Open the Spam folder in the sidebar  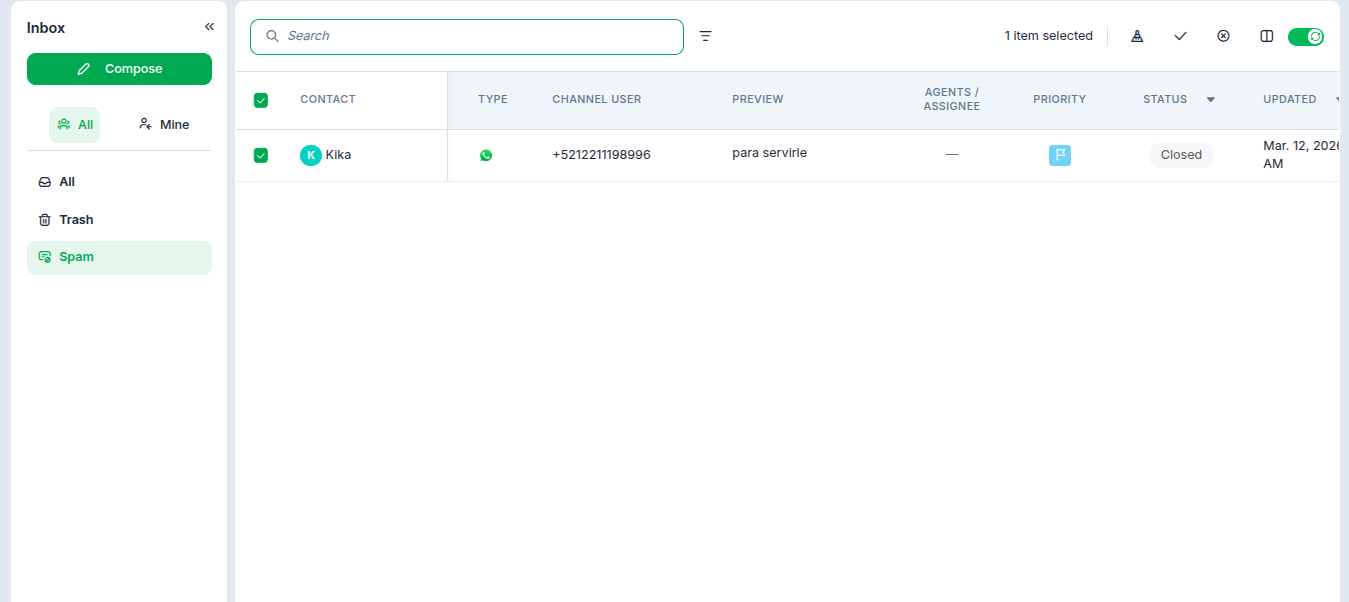tap(75, 257)
